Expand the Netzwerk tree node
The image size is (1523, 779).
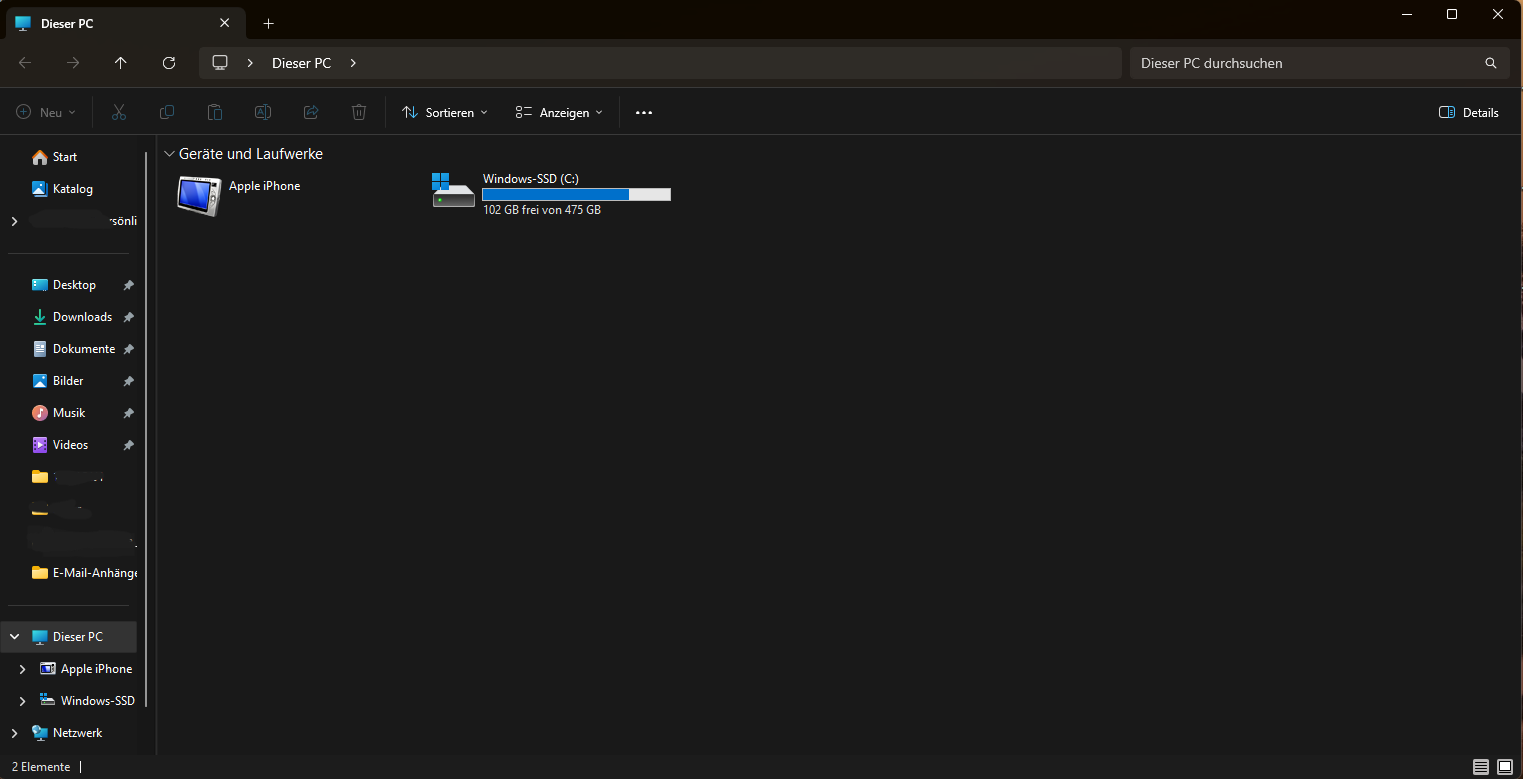[x=14, y=733]
